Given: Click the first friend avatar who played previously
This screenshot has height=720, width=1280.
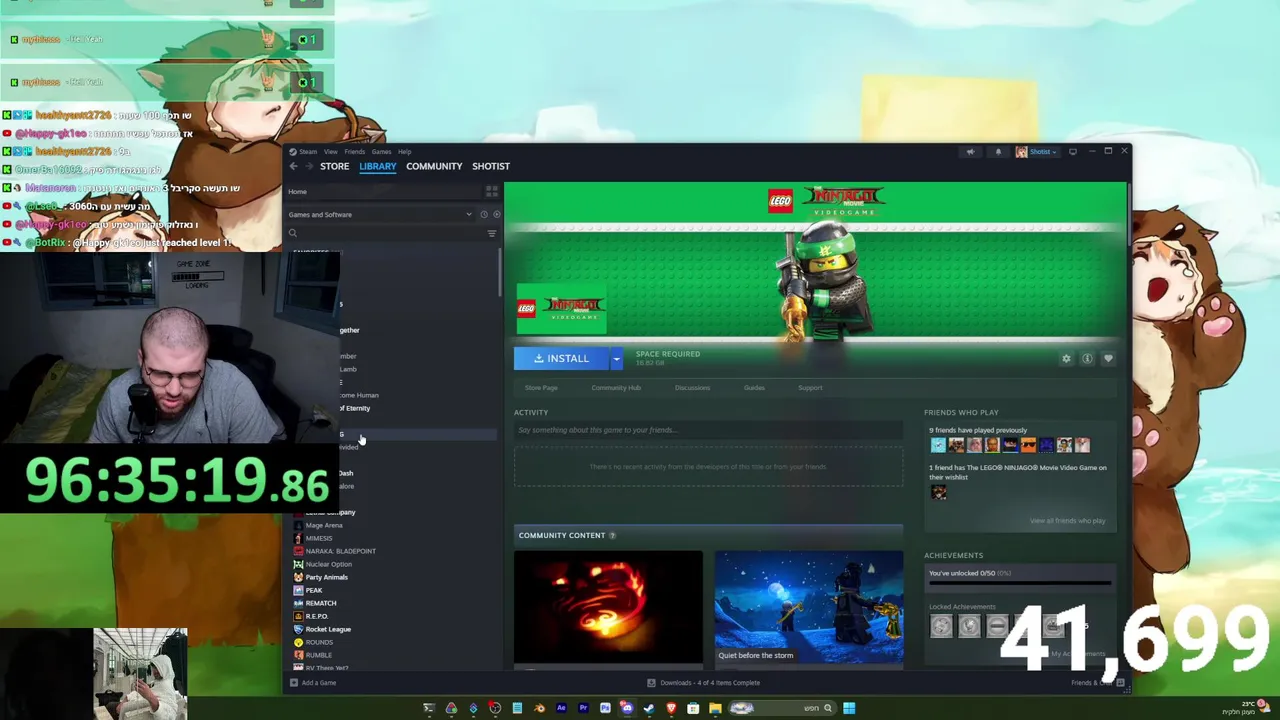Looking at the screenshot, I should point(938,445).
